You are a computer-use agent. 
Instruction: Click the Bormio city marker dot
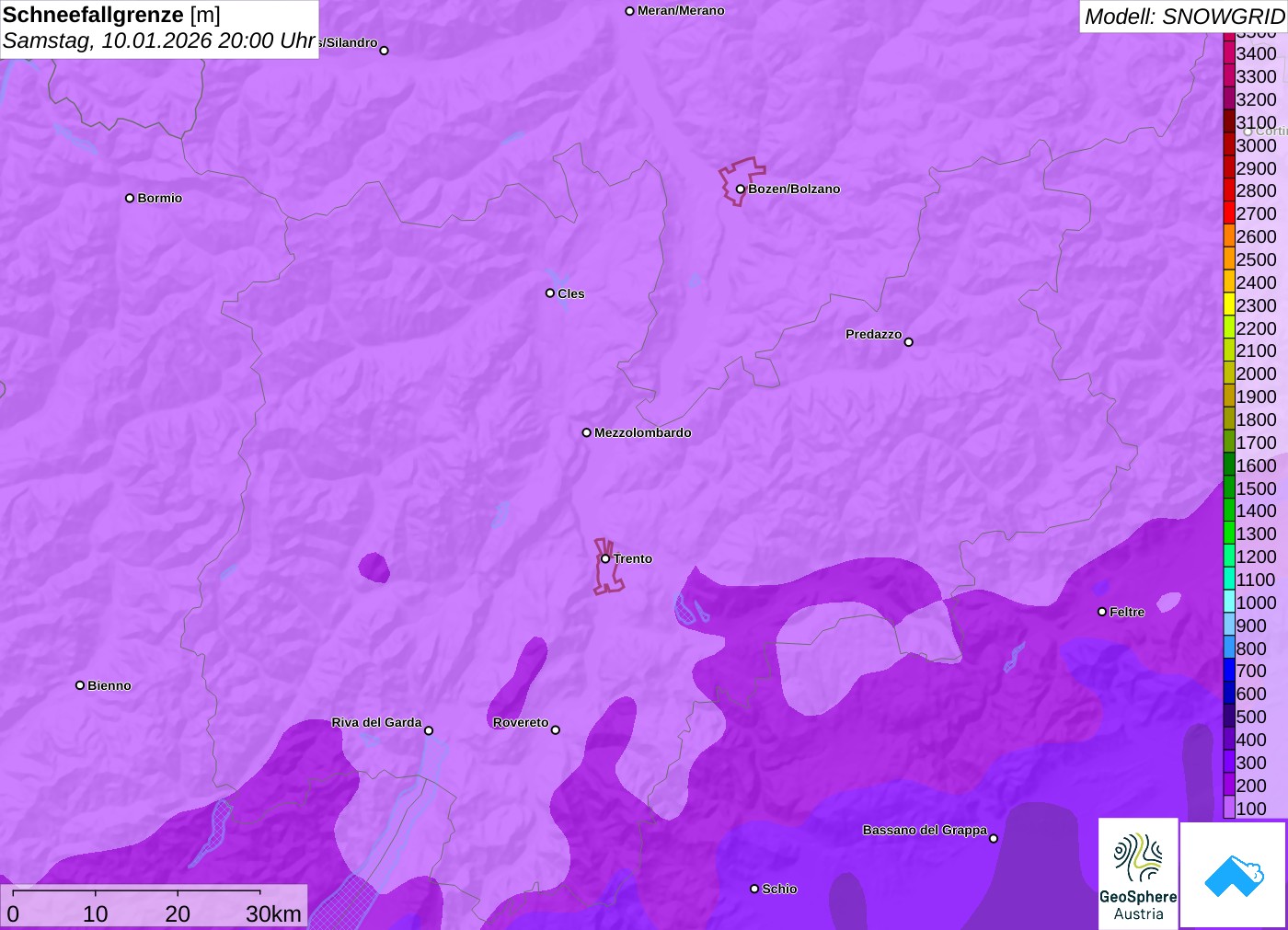pos(130,198)
